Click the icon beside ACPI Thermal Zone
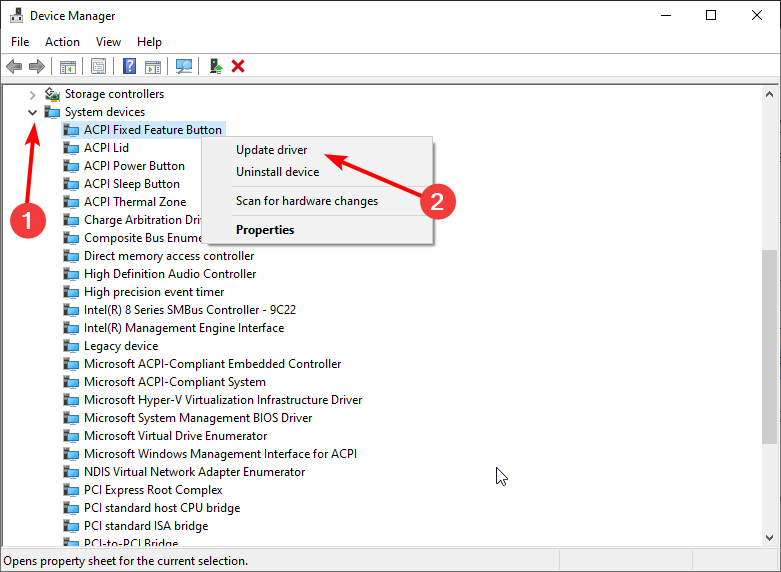Viewport: 781px width, 572px height. (71, 202)
